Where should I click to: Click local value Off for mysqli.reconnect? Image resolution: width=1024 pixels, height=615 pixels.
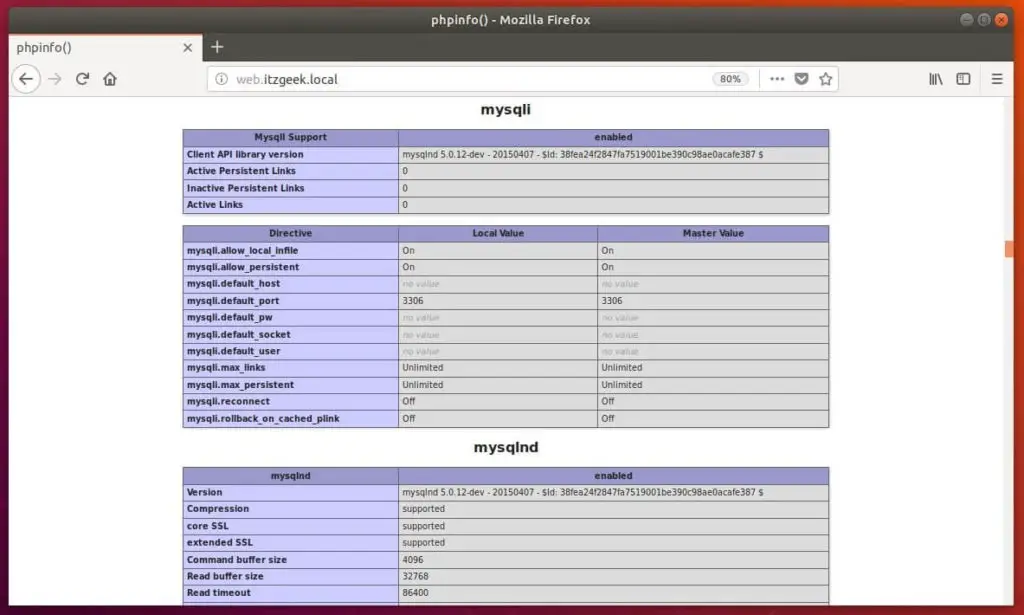(x=409, y=402)
